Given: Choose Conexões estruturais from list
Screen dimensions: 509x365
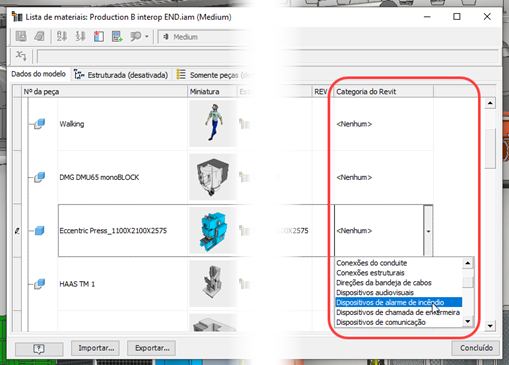Looking at the screenshot, I should (399, 273).
